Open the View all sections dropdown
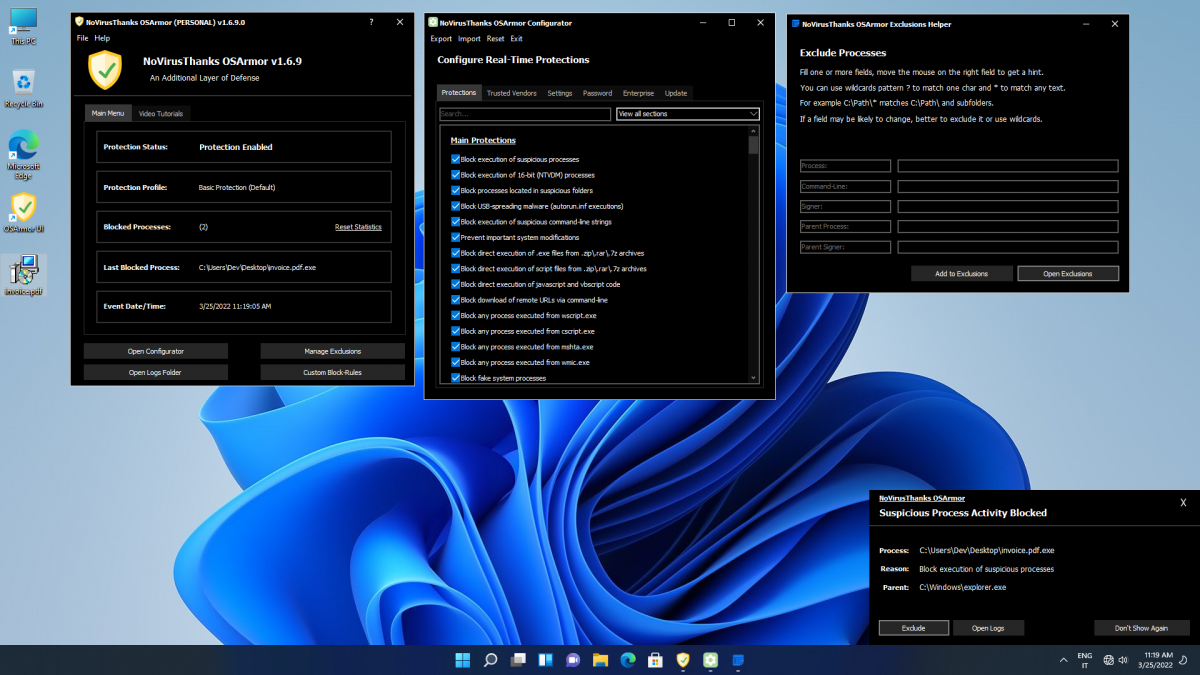Screen dimensions: 1200x675 [688, 114]
